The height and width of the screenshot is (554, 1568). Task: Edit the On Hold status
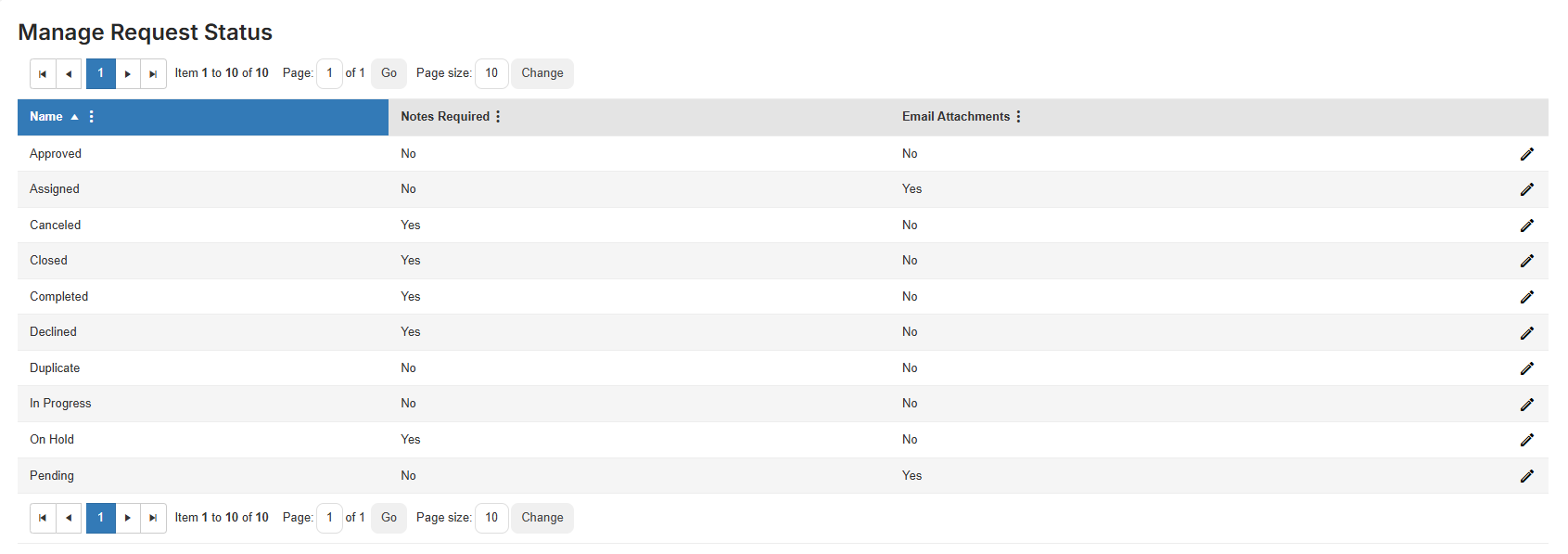point(1527,440)
